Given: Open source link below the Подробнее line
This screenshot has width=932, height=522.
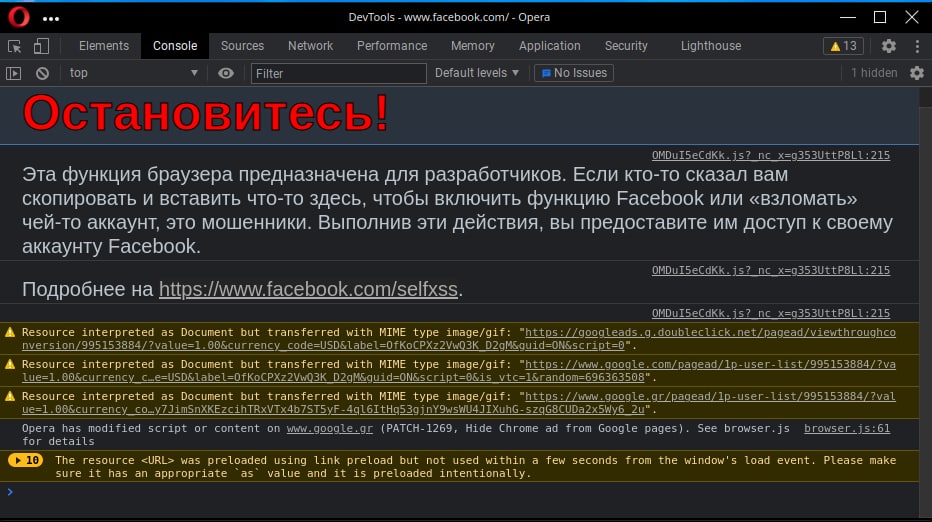Looking at the screenshot, I should click(x=771, y=313).
